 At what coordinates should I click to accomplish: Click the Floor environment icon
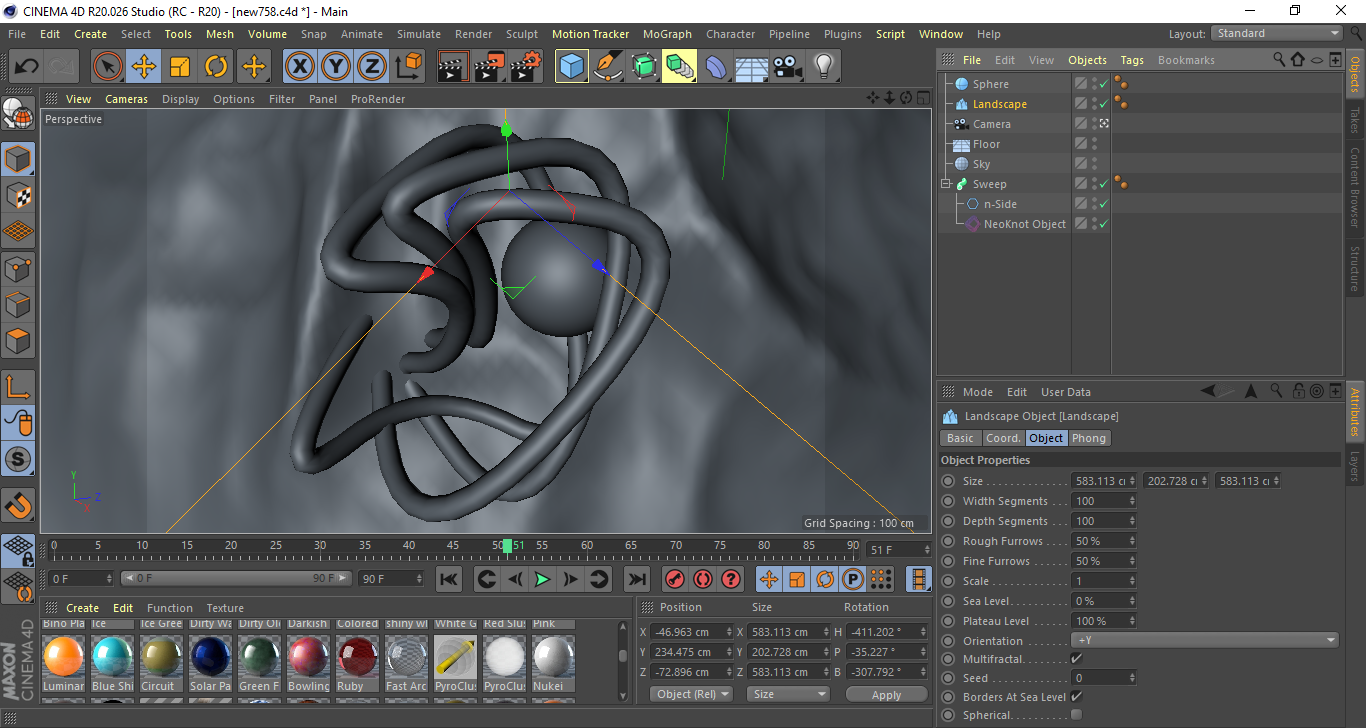point(752,67)
